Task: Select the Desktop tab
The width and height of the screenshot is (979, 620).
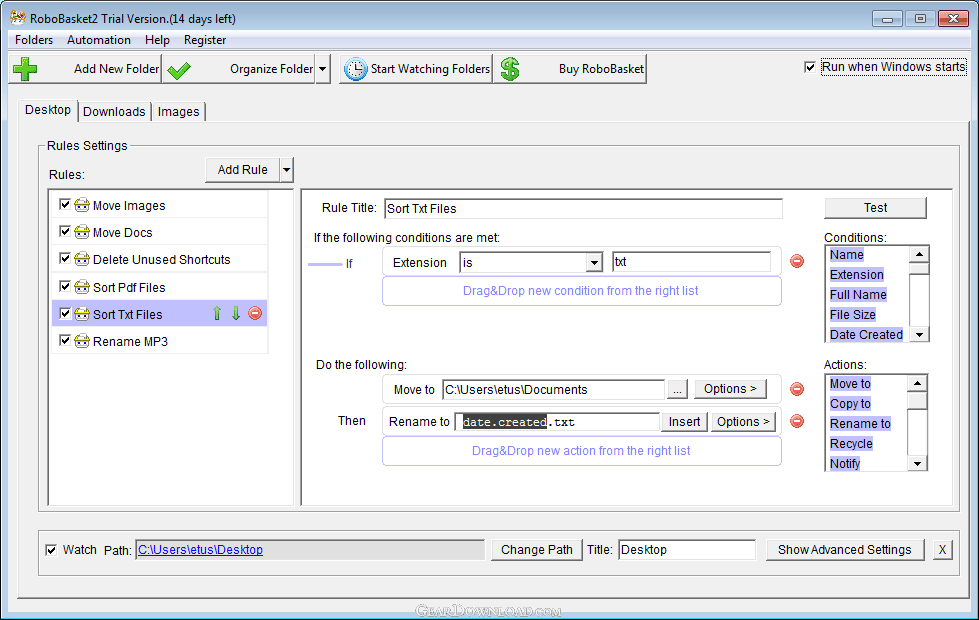Action: click(48, 110)
